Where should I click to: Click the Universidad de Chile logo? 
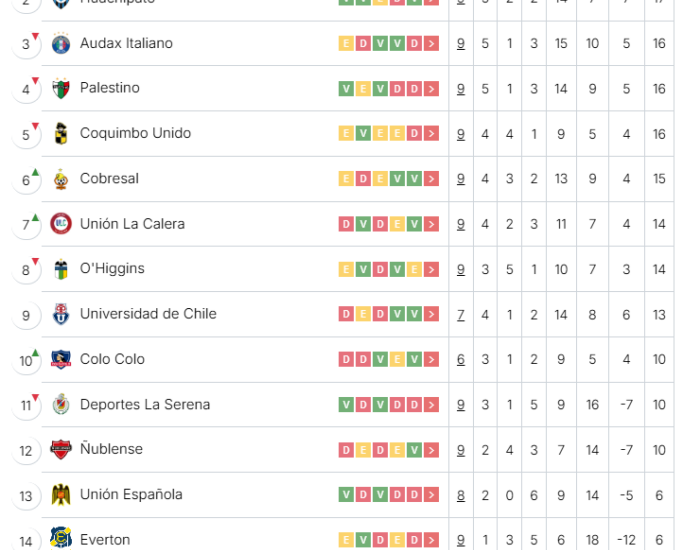(x=61, y=314)
